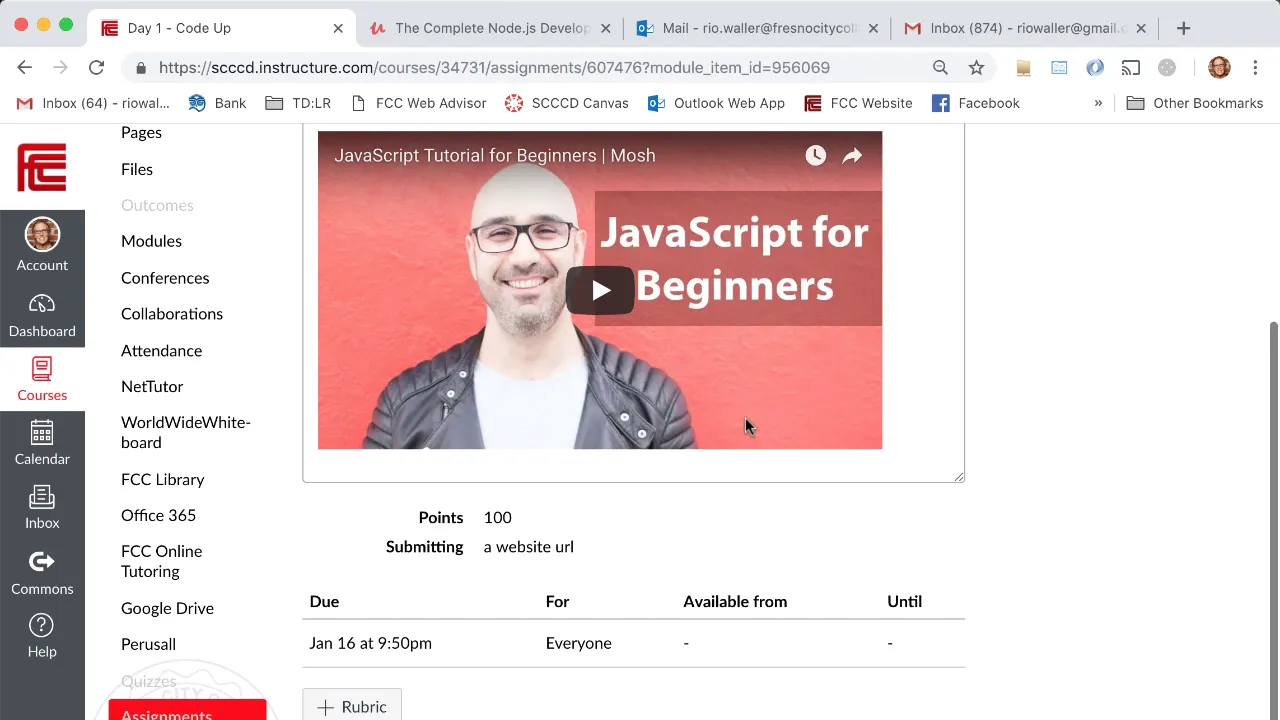Click the add Rubric button
The height and width of the screenshot is (720, 1280).
[352, 705]
